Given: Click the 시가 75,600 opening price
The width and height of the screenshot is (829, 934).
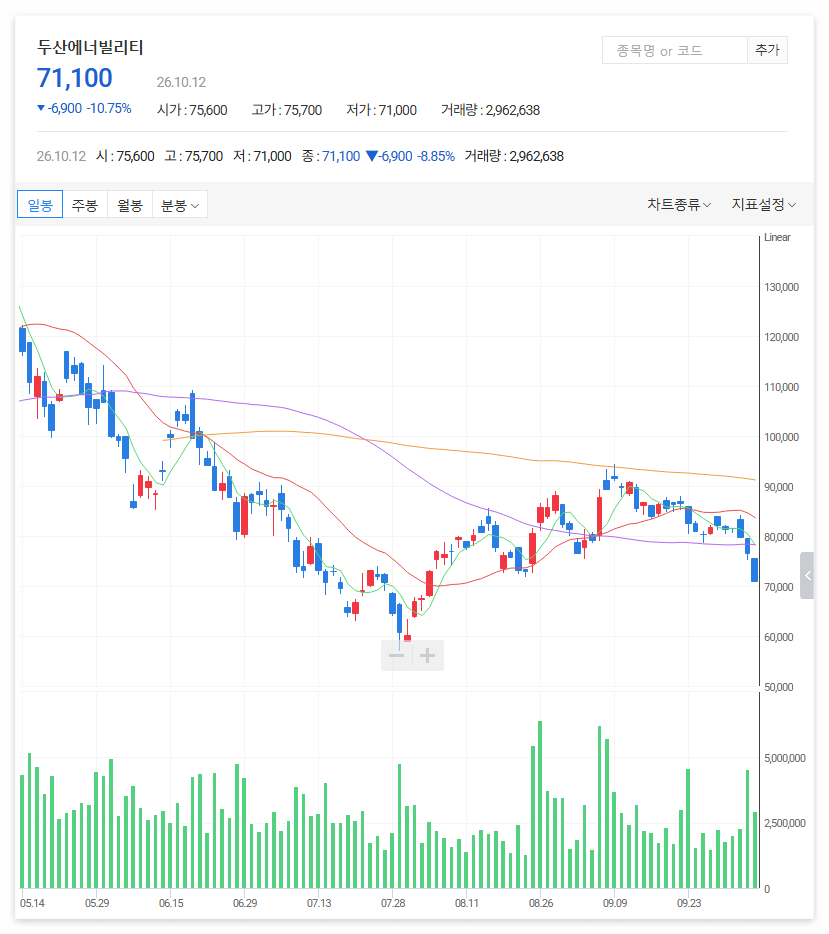Looking at the screenshot, I should [x=192, y=110].
